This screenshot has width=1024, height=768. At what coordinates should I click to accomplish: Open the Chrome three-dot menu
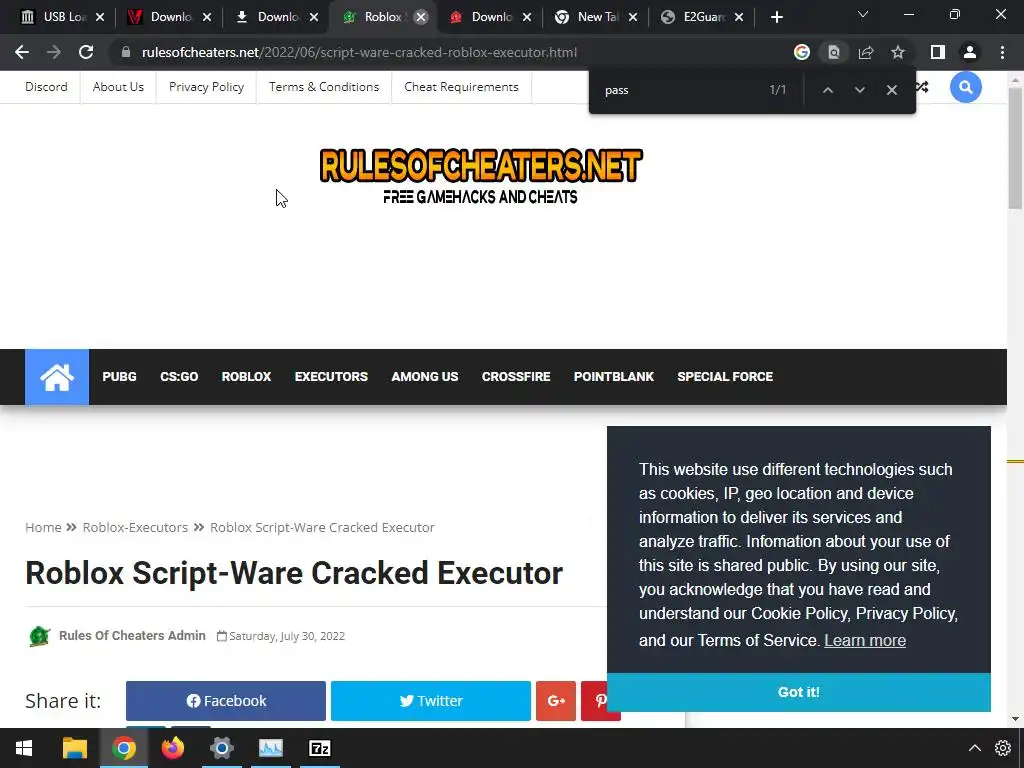pyautogui.click(x=1002, y=52)
